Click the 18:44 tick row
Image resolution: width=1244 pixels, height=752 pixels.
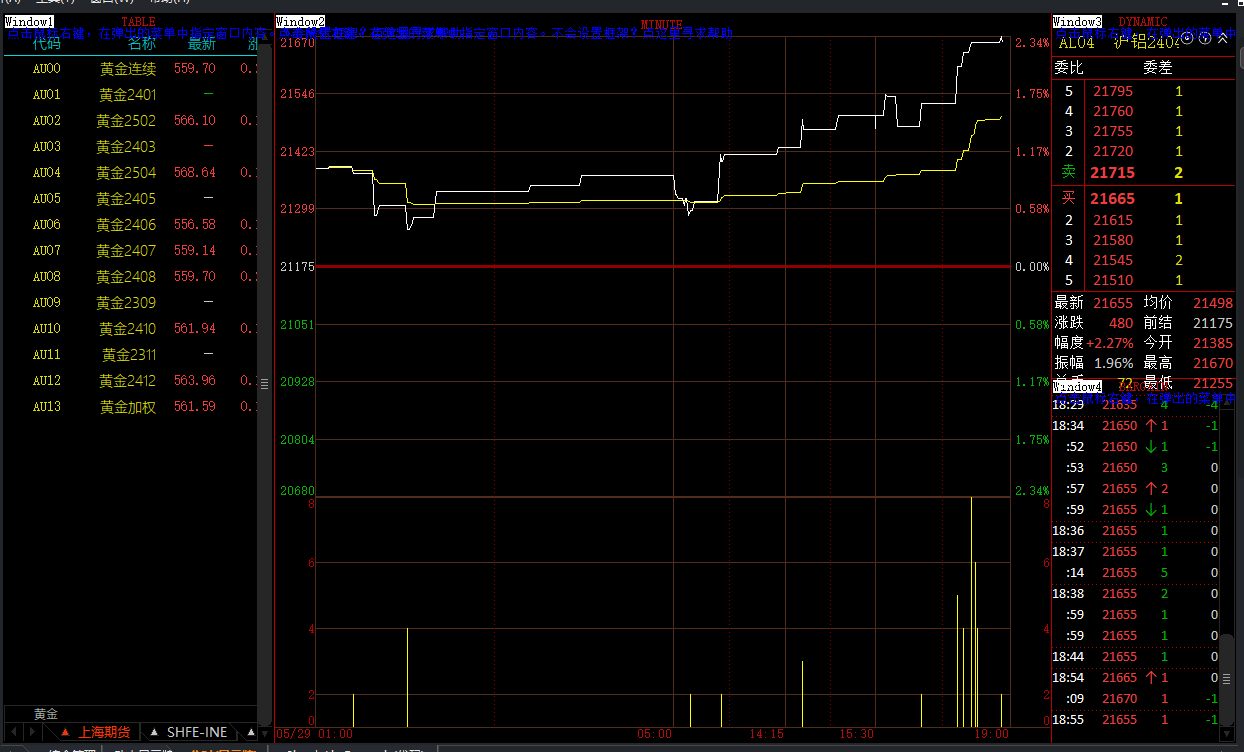(1135, 656)
